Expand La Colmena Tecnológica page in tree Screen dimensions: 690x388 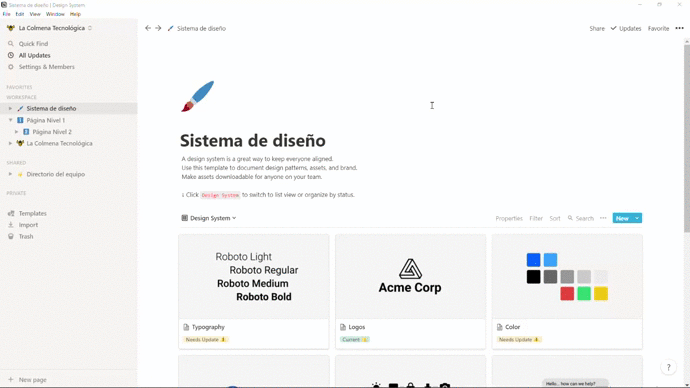click(11, 143)
